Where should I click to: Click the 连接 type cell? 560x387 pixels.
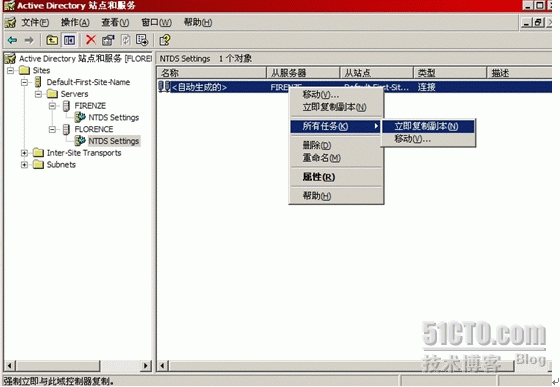coord(426,87)
